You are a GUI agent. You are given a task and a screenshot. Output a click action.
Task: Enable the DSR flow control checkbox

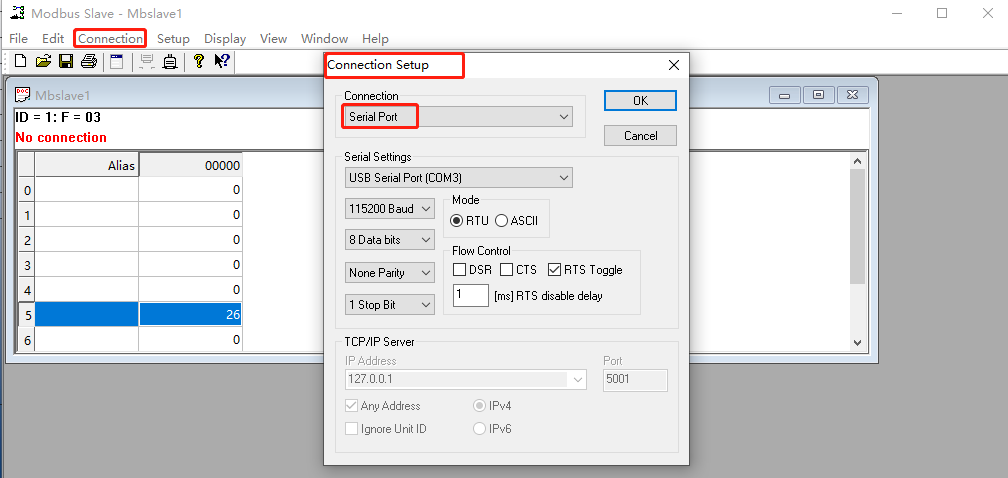460,270
